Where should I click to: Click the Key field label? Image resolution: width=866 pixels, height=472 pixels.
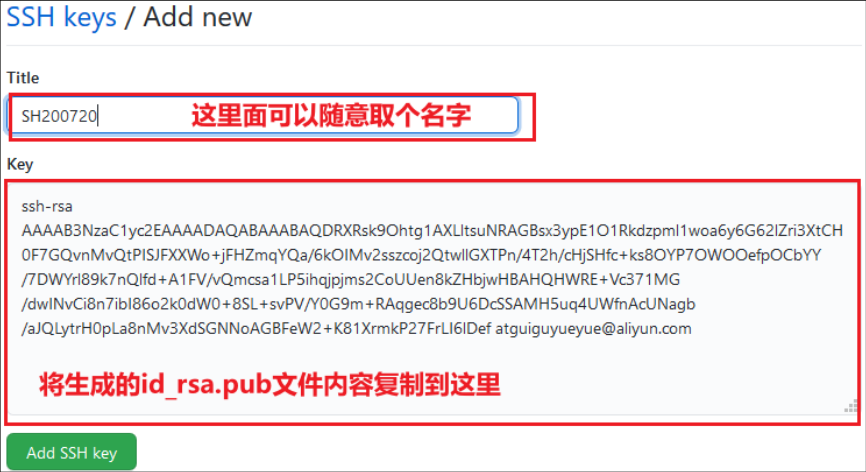(20, 165)
